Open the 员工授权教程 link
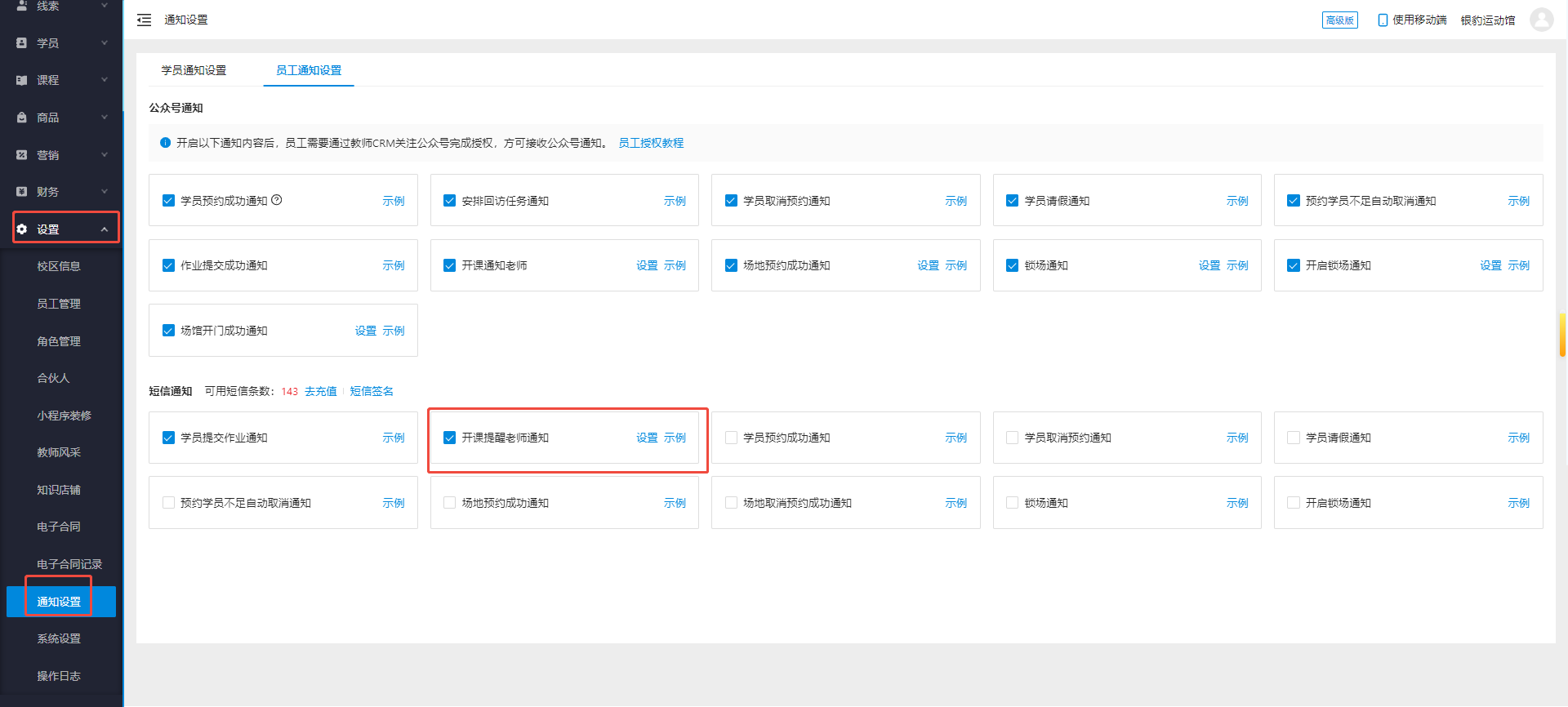1568x707 pixels. pos(651,143)
